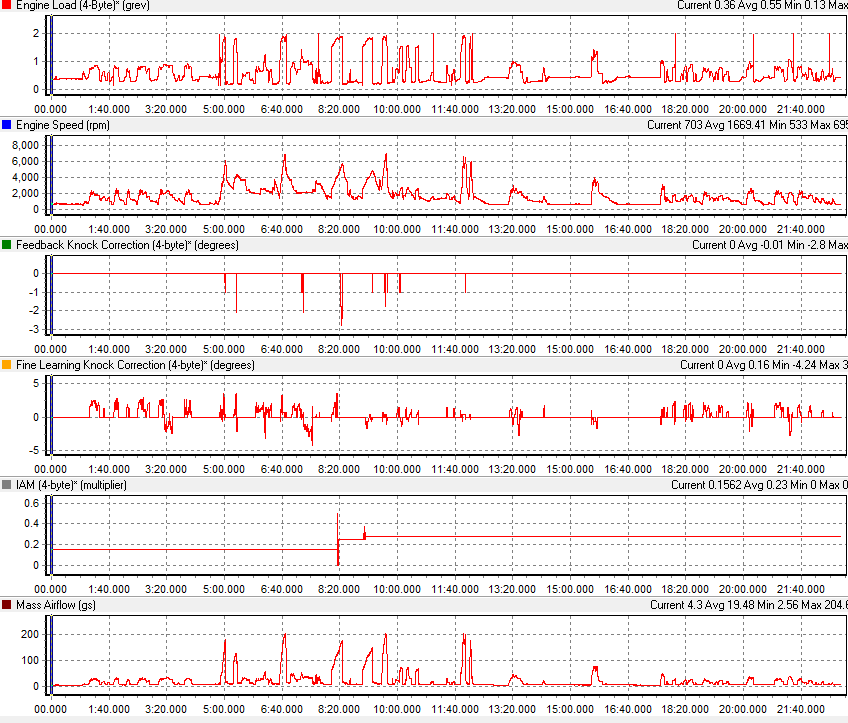
Task: Select the Engine Speed (rpm) title label
Action: click(x=63, y=125)
